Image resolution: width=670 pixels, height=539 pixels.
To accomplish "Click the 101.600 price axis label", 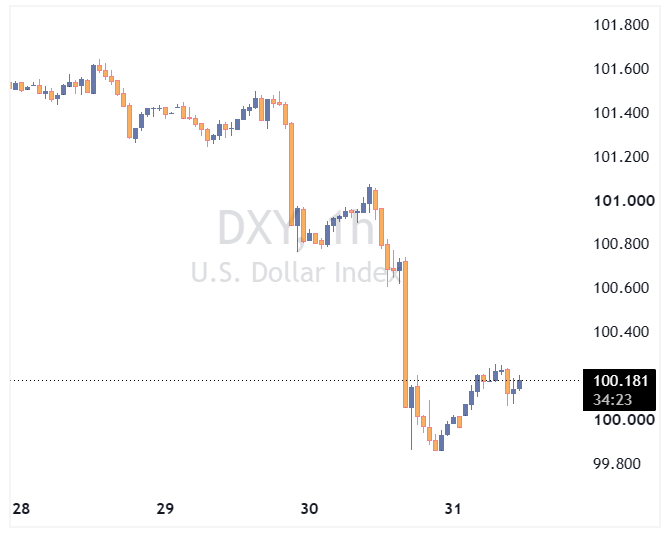I will (x=621, y=69).
